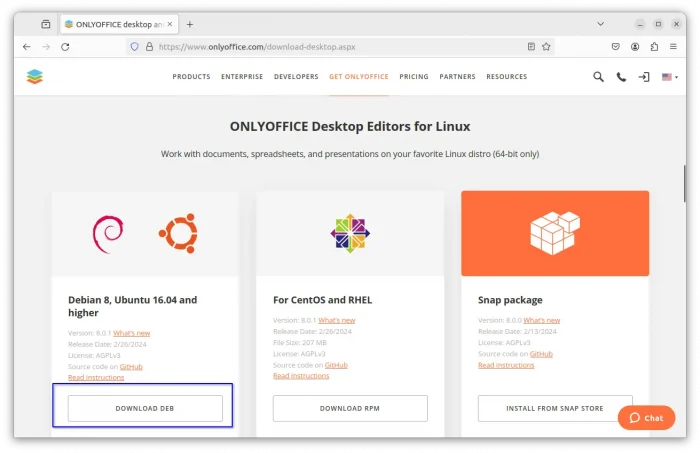Open the site search magnifier icon
The width and height of the screenshot is (700, 453).
(598, 76)
